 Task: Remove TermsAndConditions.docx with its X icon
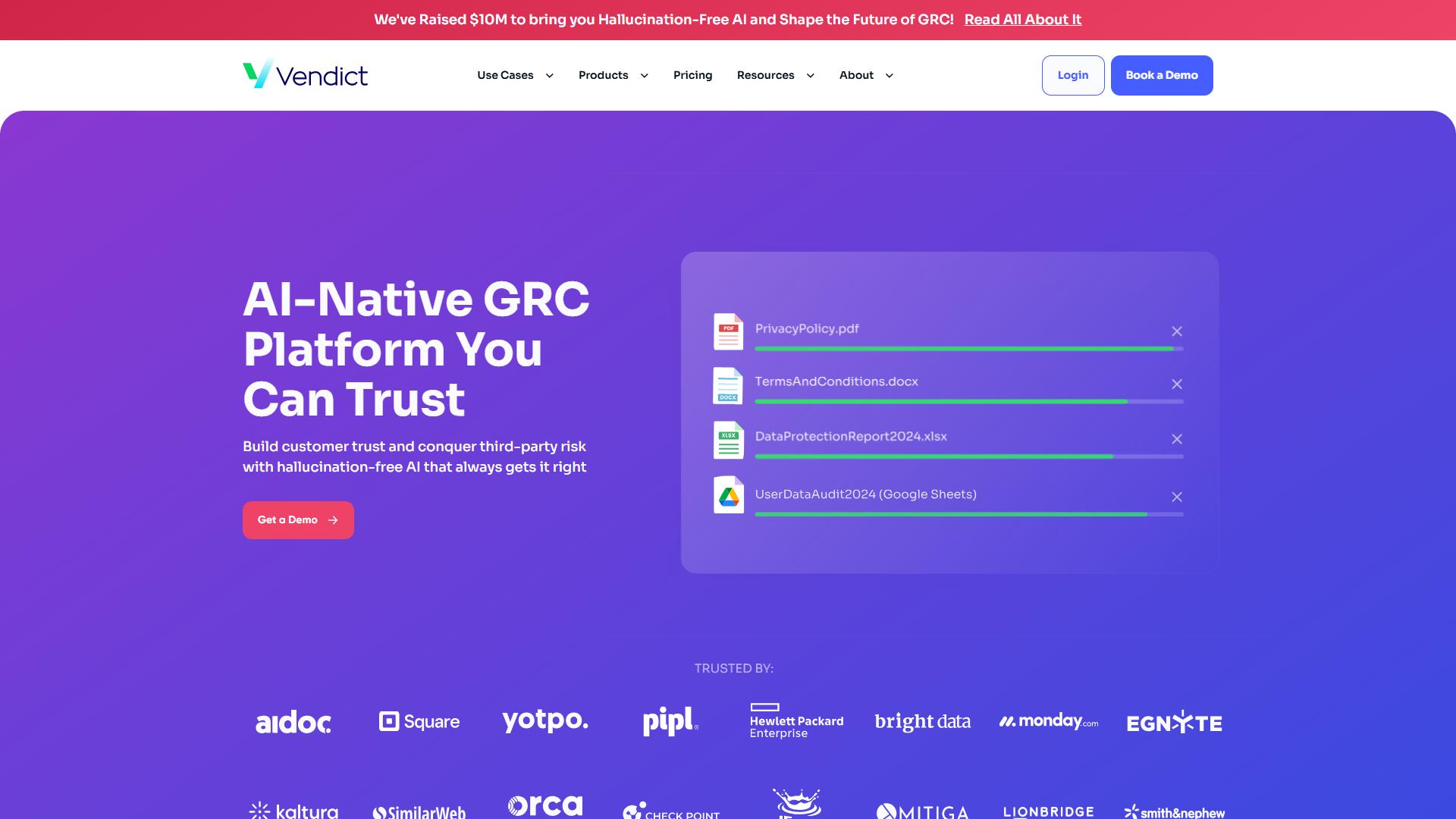pyautogui.click(x=1177, y=384)
